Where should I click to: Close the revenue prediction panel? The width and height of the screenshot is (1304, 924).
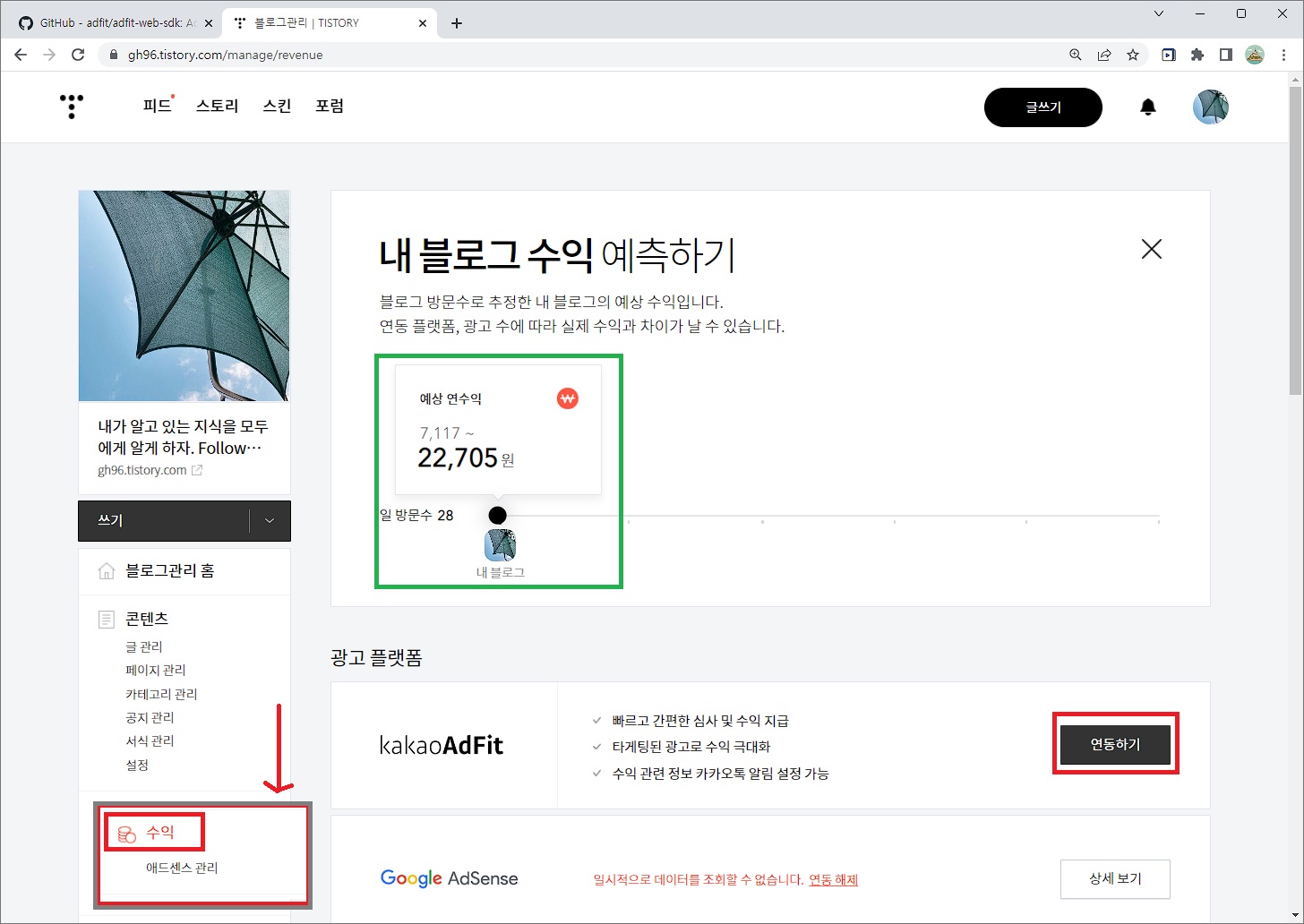point(1152,249)
